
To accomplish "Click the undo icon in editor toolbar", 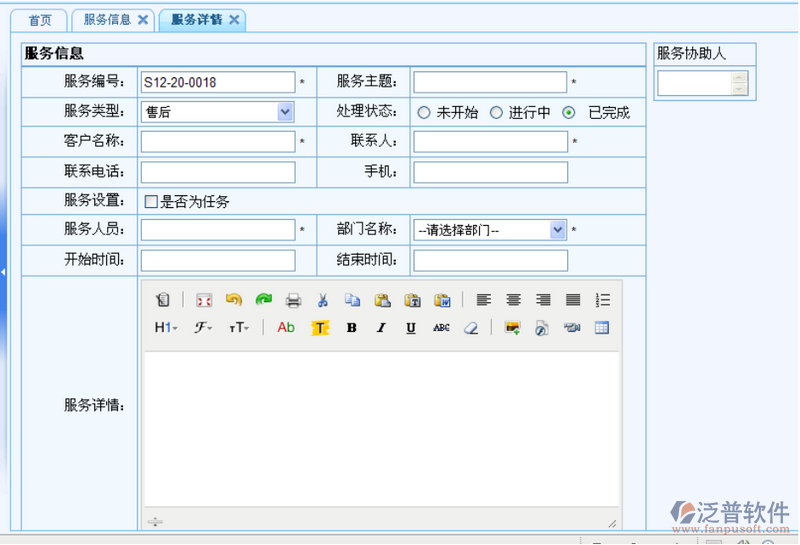I will (x=233, y=300).
